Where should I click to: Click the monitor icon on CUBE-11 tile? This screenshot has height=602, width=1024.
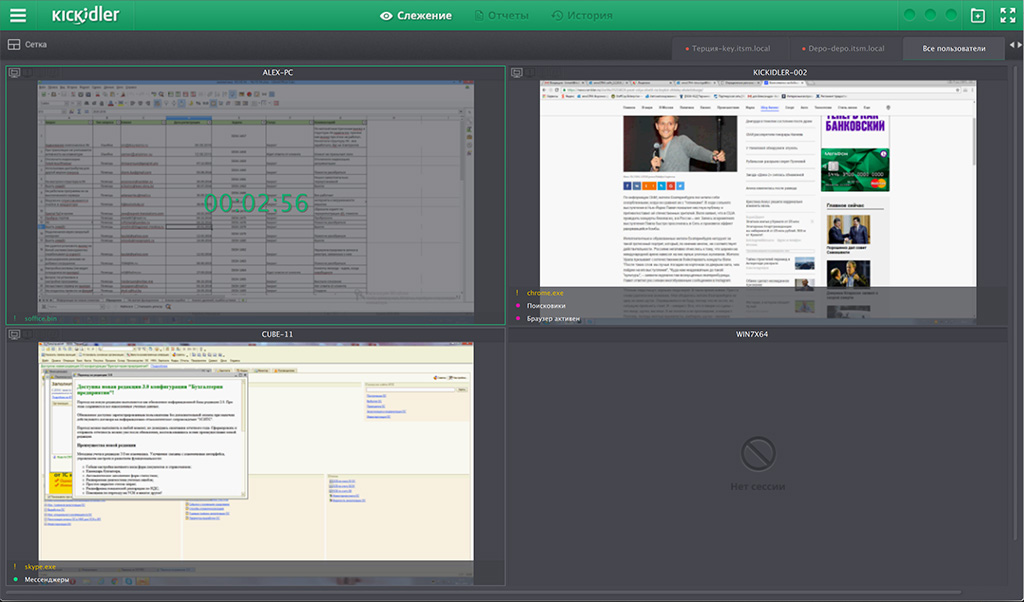click(x=14, y=334)
